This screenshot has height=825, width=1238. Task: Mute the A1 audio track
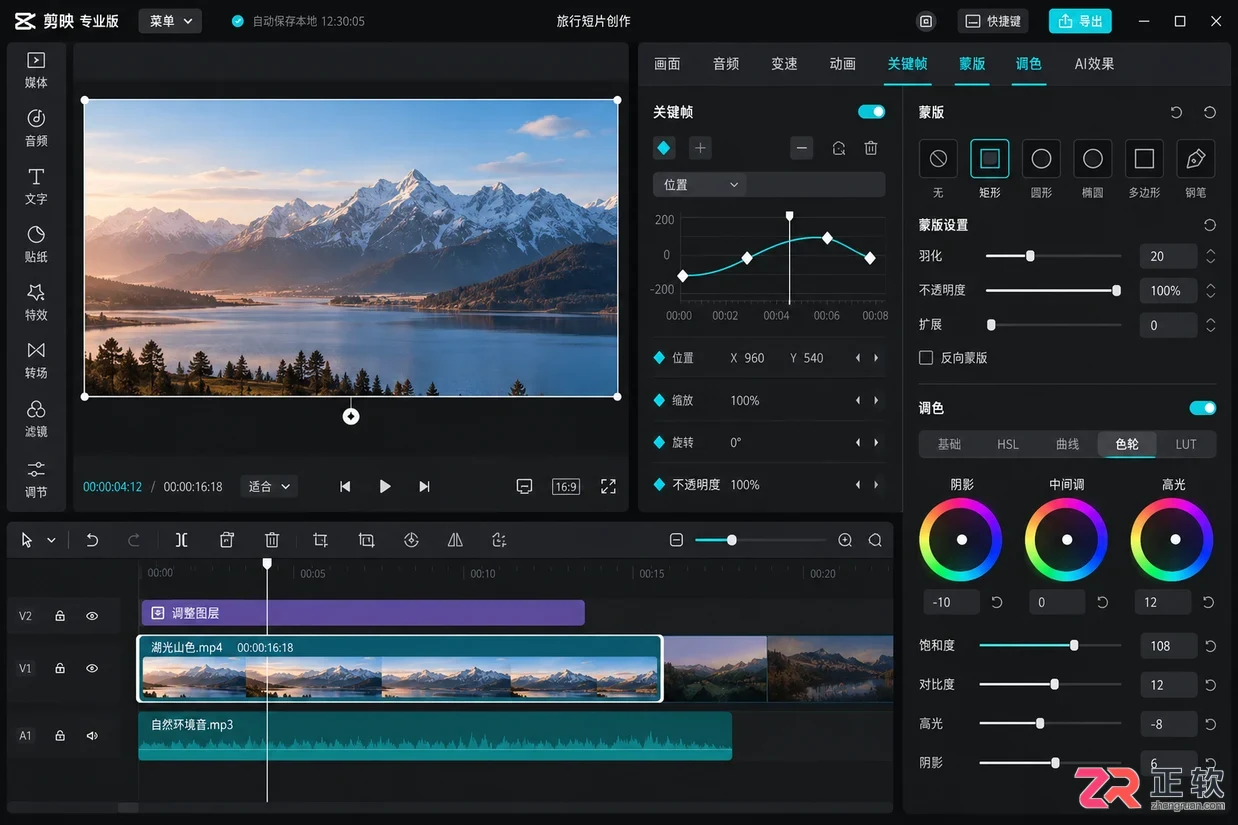92,736
